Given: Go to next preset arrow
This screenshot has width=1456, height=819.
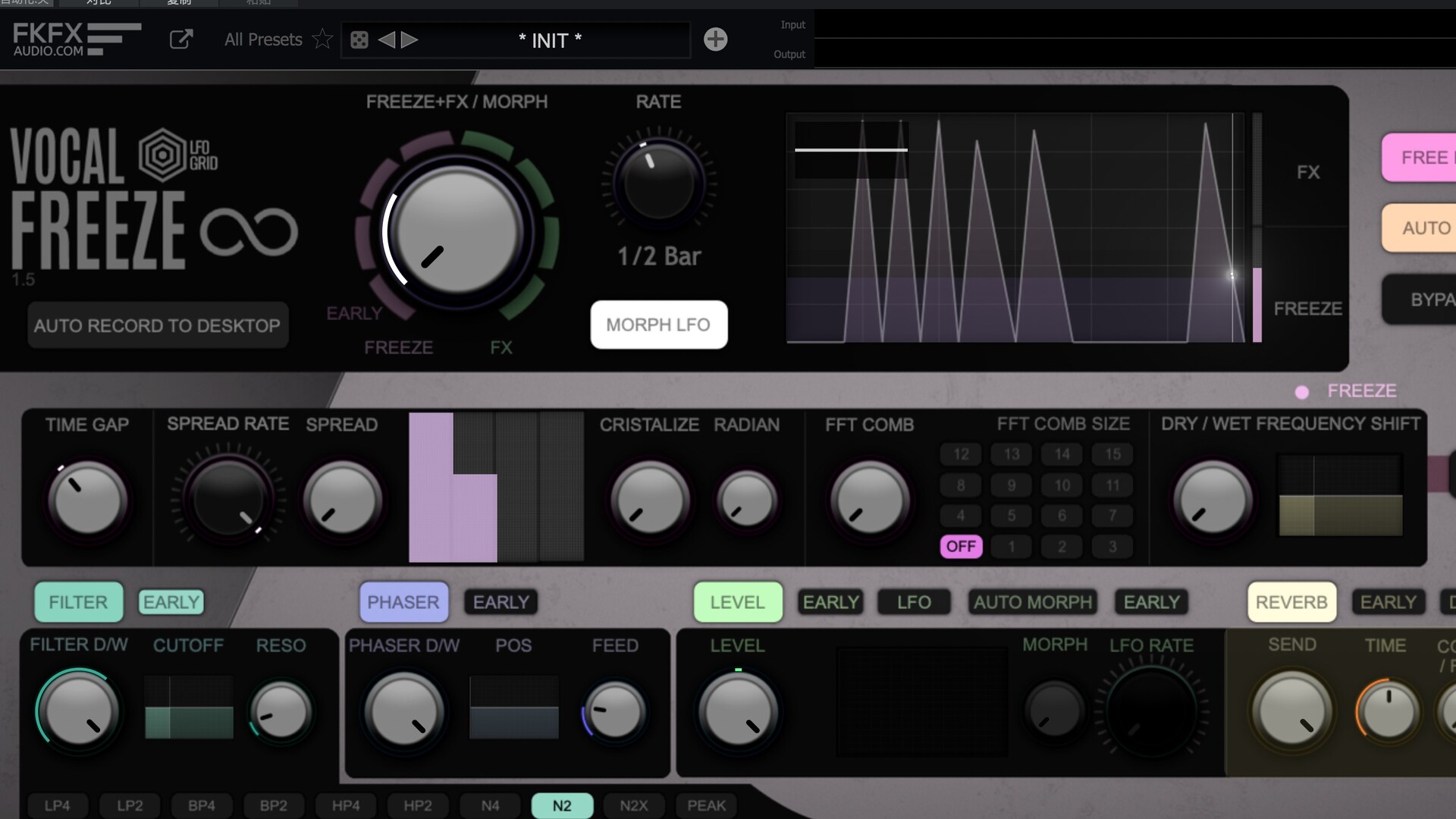Looking at the screenshot, I should point(409,39).
